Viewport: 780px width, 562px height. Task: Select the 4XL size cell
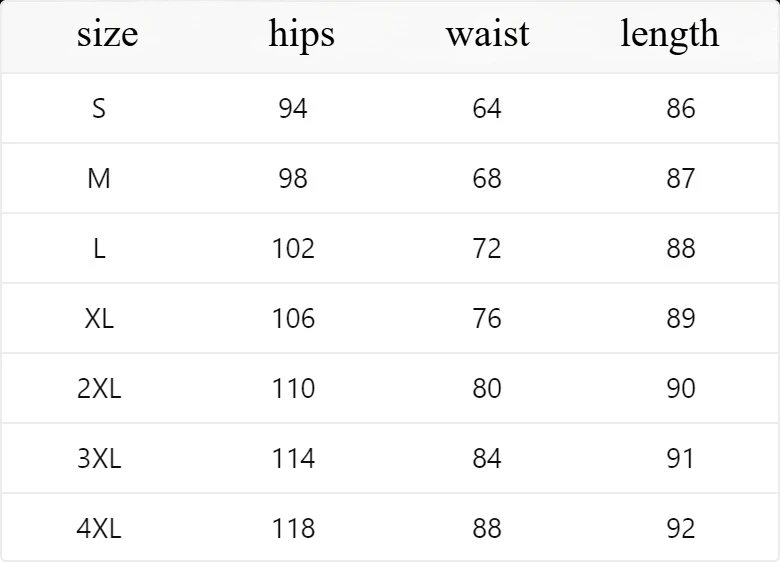[98, 528]
